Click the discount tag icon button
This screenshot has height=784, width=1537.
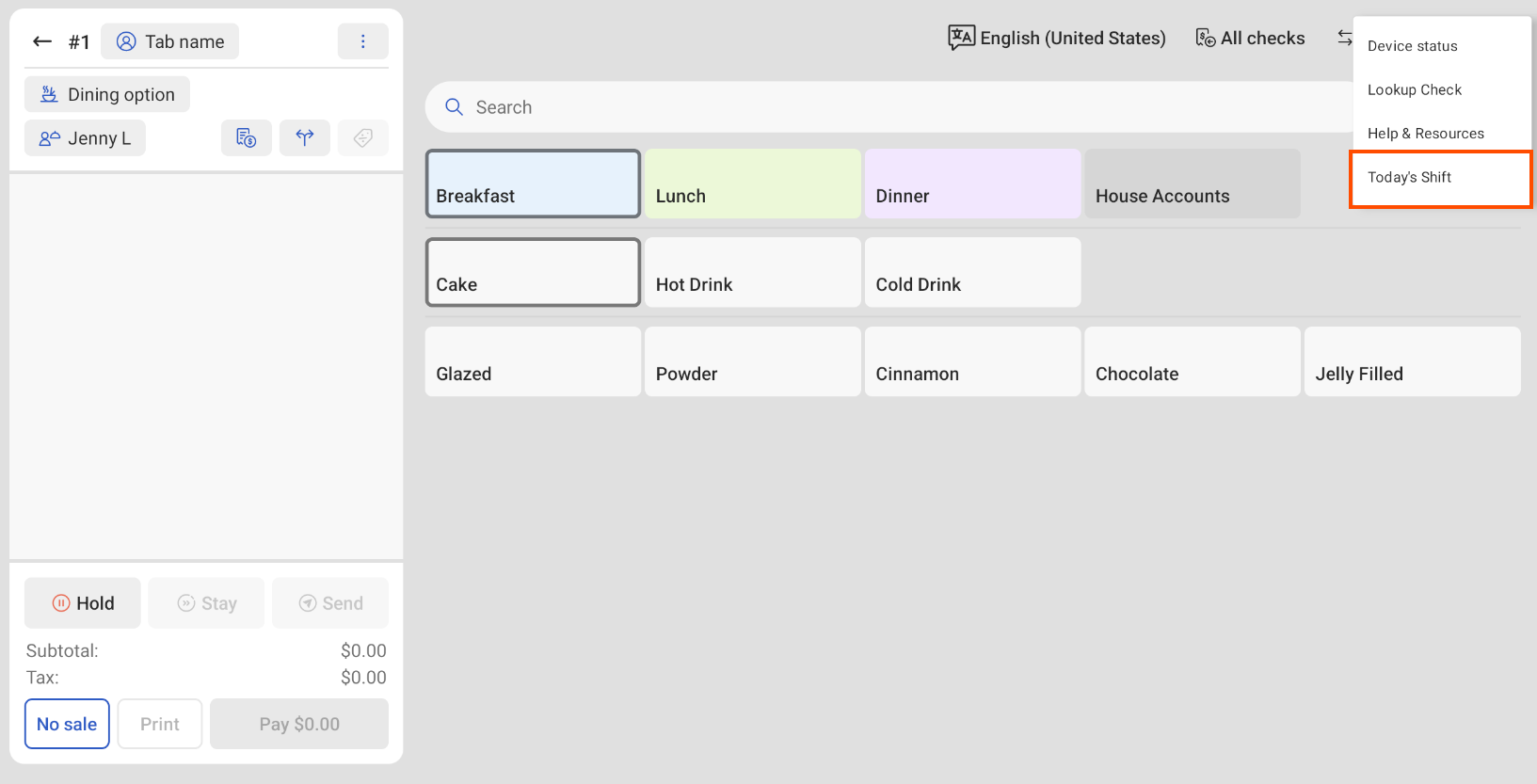click(x=363, y=138)
